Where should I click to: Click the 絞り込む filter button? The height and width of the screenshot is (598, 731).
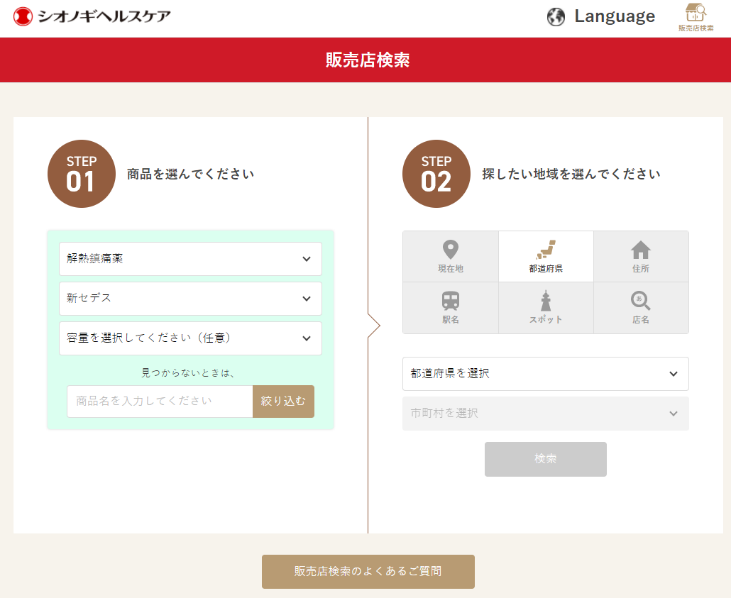(x=283, y=401)
